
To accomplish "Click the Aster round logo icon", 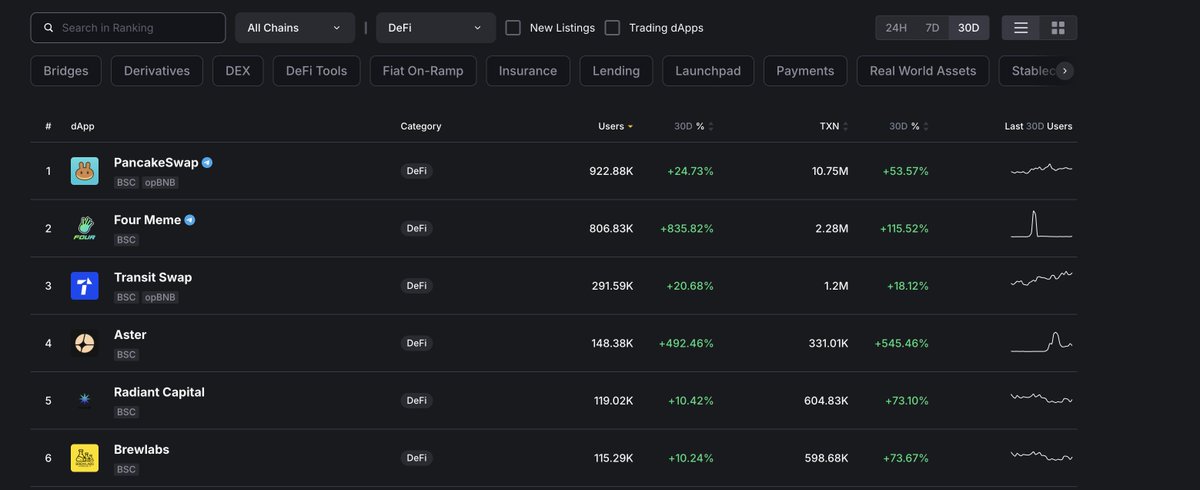I will [x=84, y=343].
